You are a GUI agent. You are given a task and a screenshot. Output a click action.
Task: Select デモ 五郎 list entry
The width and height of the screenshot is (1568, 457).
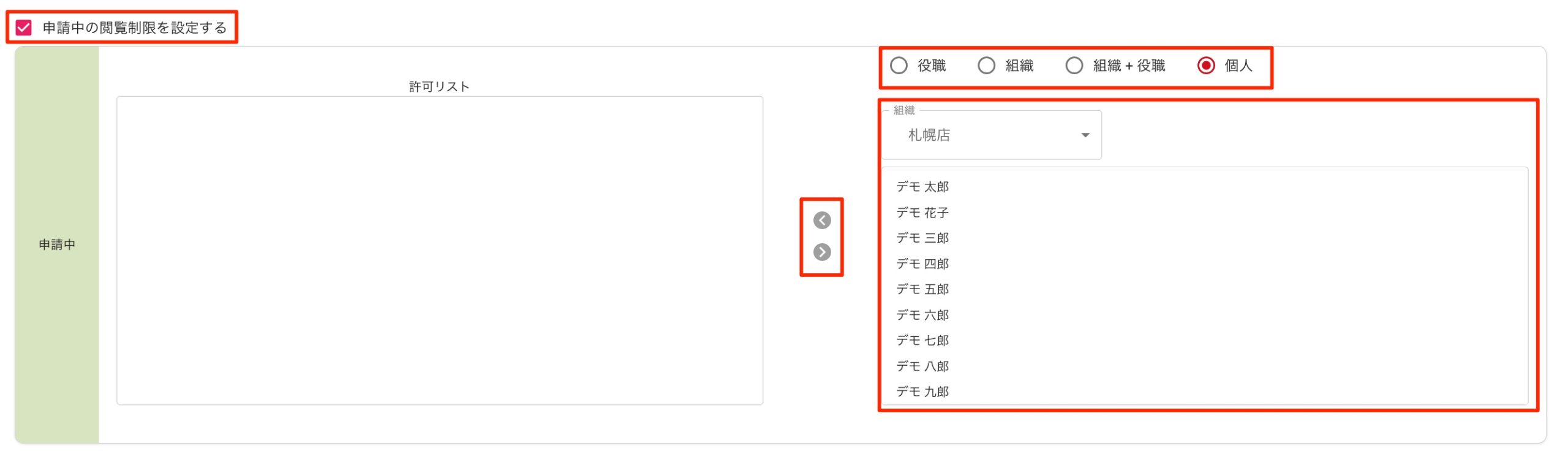(x=922, y=289)
